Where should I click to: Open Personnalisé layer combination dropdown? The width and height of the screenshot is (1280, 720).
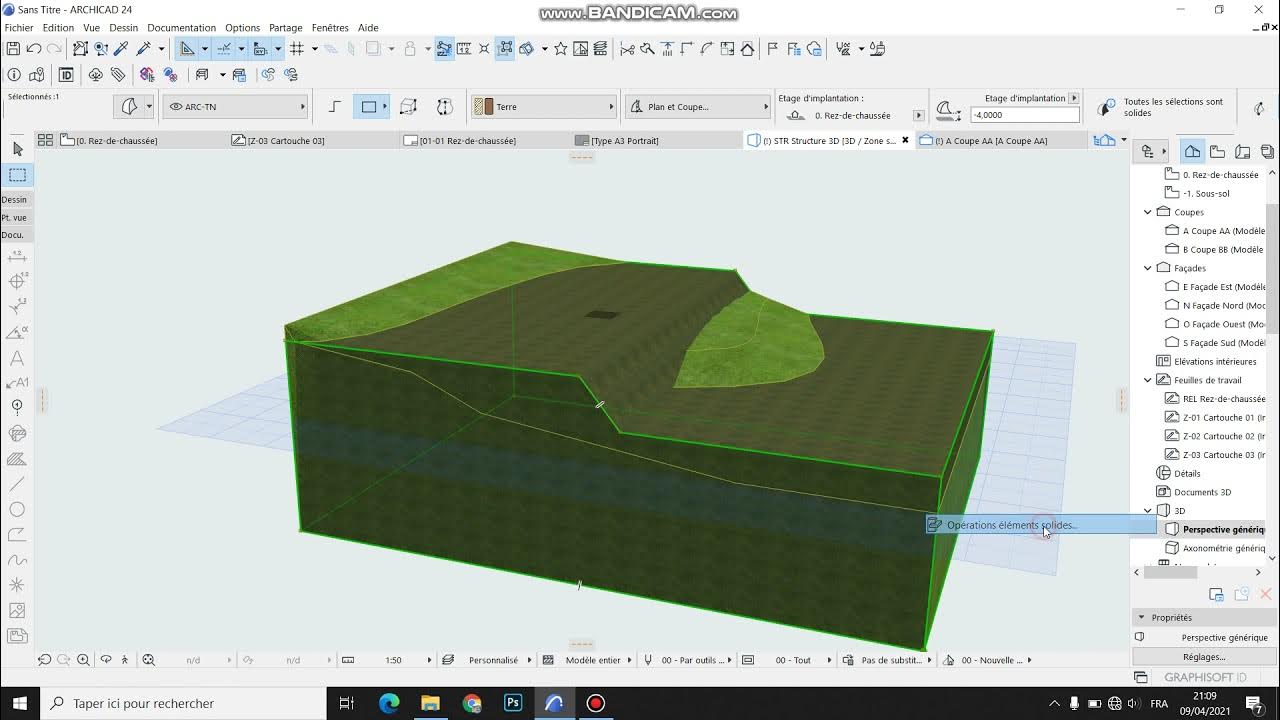point(487,660)
